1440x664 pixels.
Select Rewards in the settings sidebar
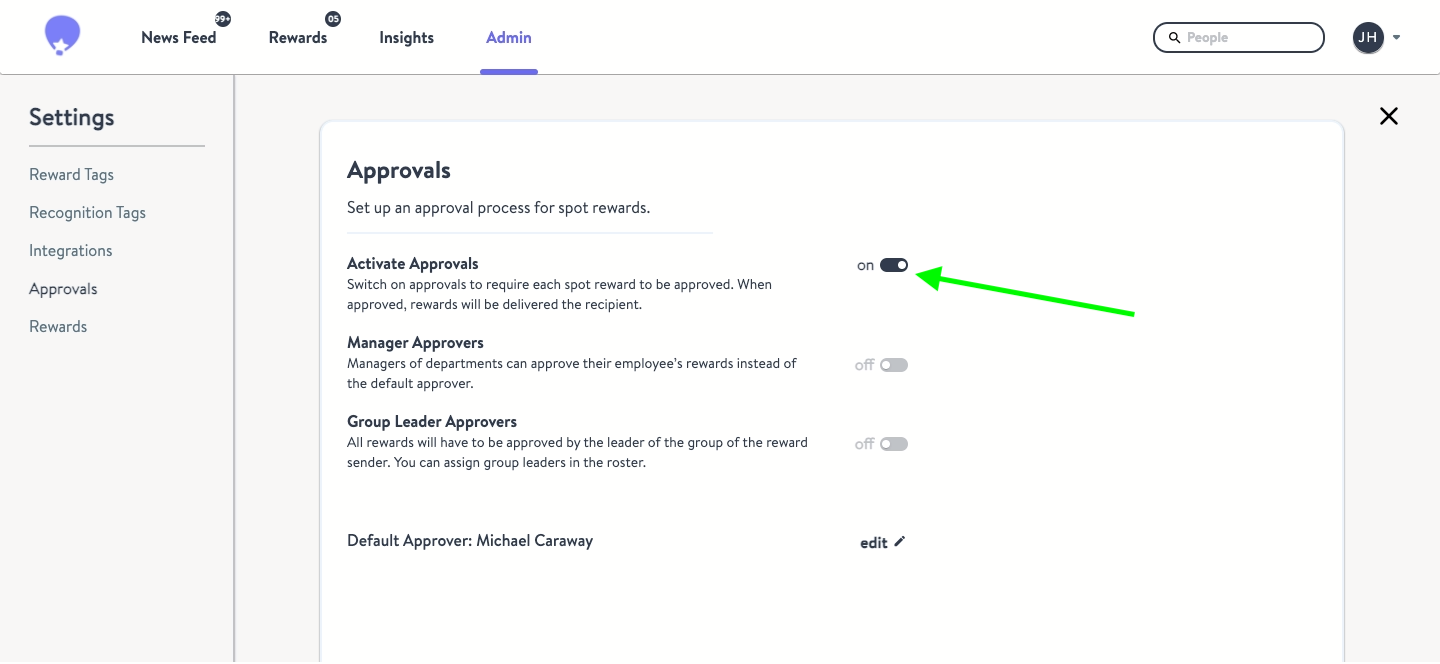coord(58,327)
